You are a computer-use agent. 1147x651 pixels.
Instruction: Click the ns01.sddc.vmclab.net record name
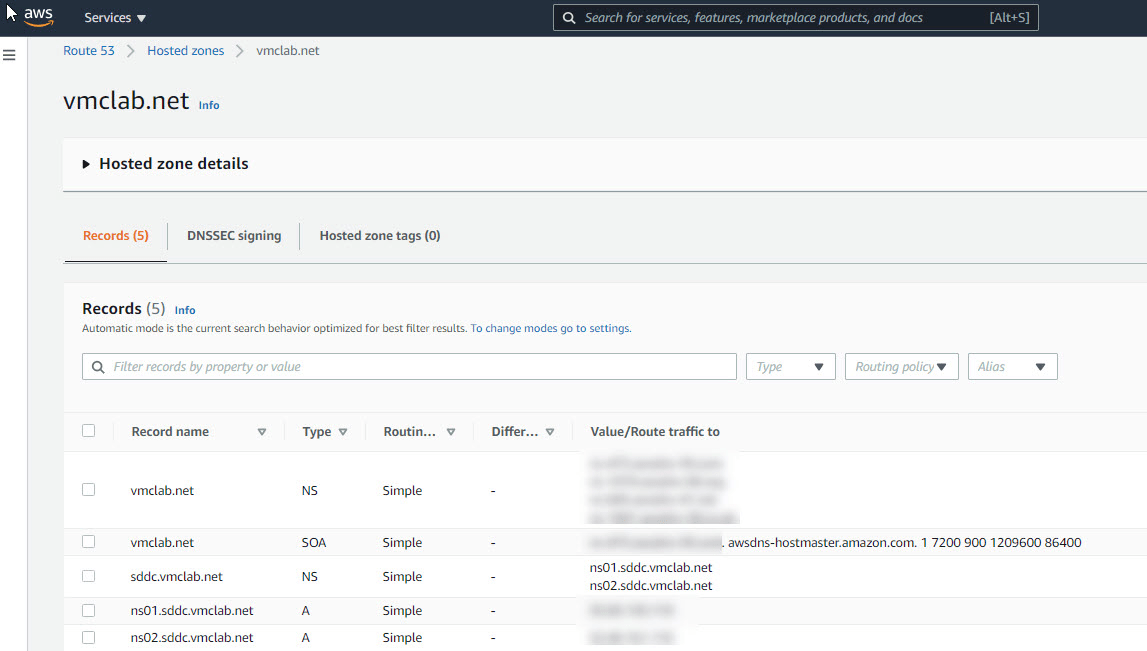tap(192, 610)
